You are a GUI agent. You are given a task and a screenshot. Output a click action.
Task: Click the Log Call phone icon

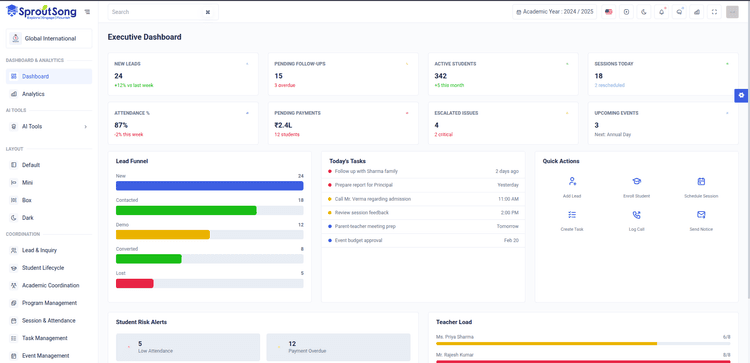click(x=637, y=215)
